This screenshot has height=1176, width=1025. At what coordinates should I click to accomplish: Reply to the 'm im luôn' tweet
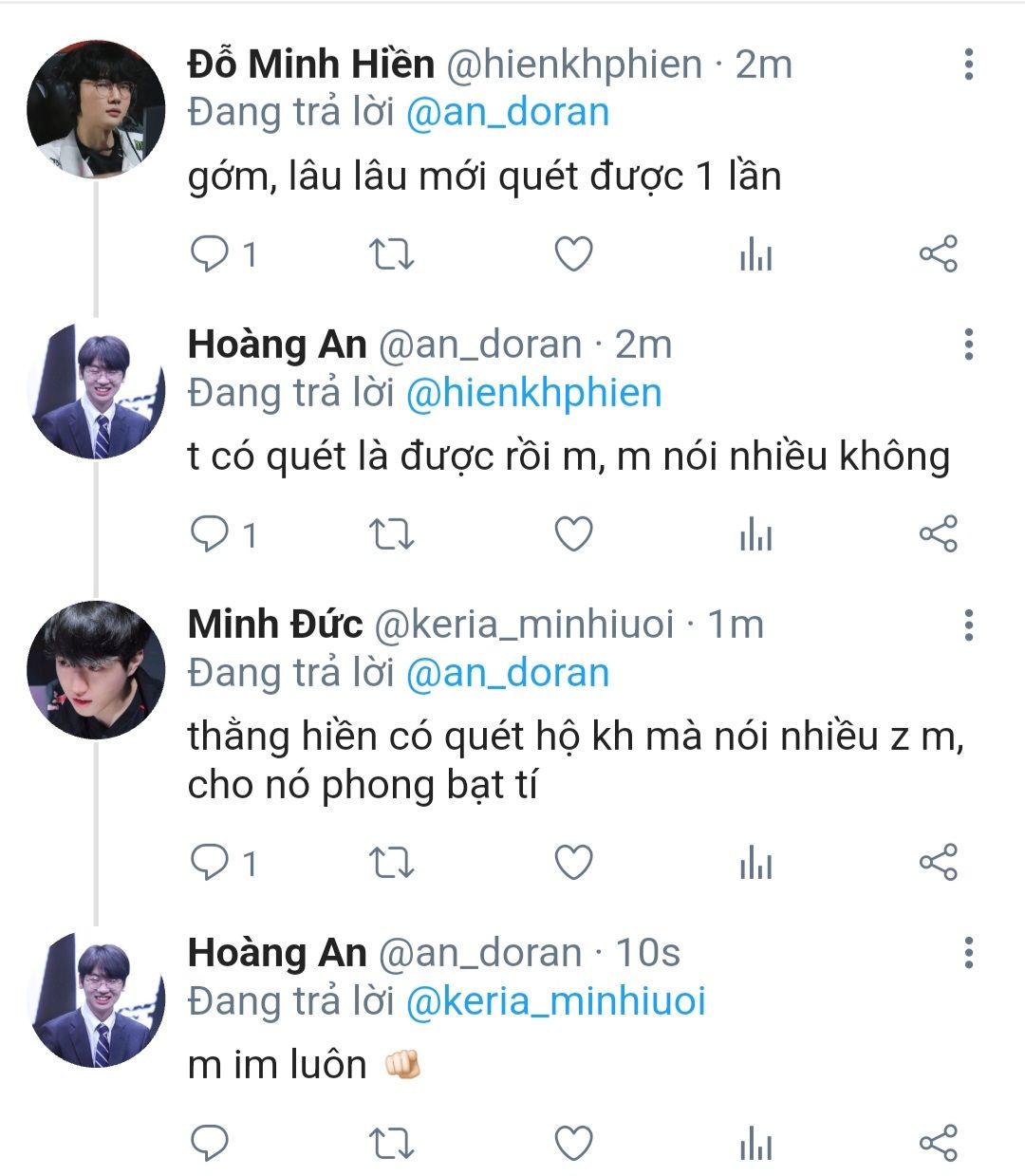tap(210, 1143)
